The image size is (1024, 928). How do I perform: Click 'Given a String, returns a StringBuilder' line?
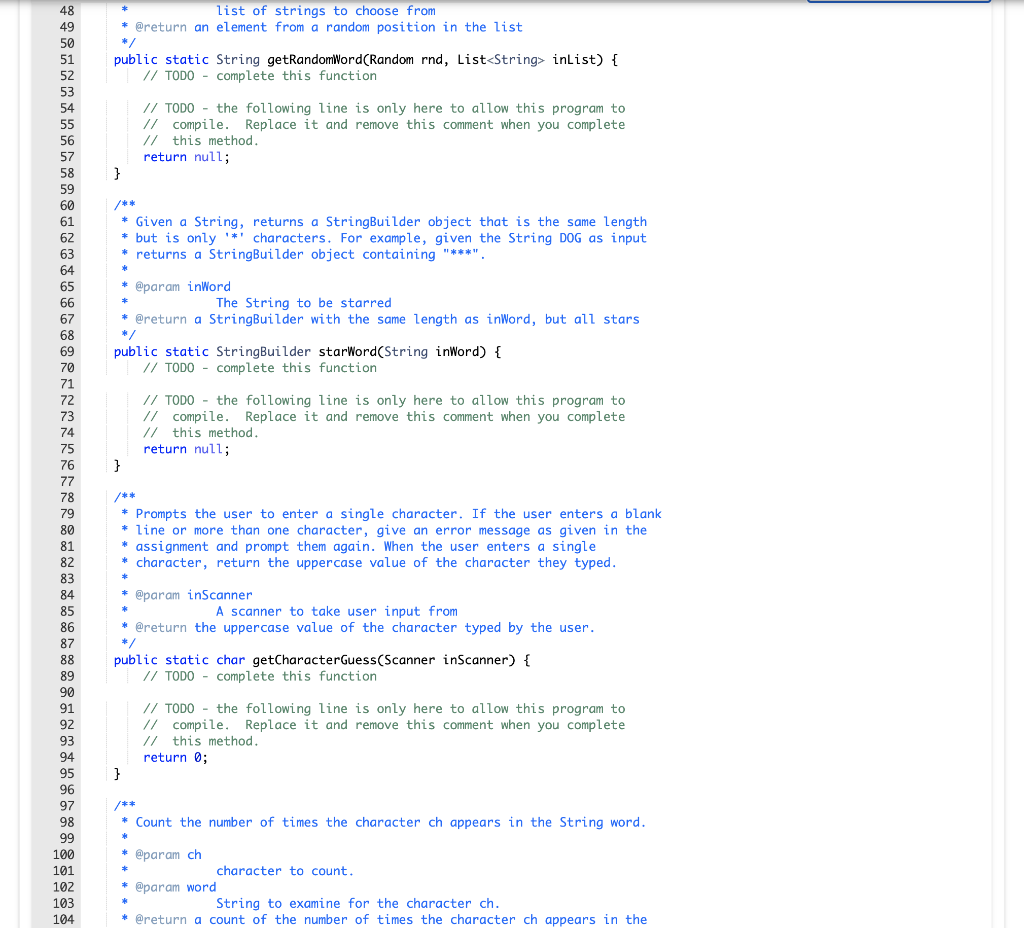pyautogui.click(x=391, y=222)
